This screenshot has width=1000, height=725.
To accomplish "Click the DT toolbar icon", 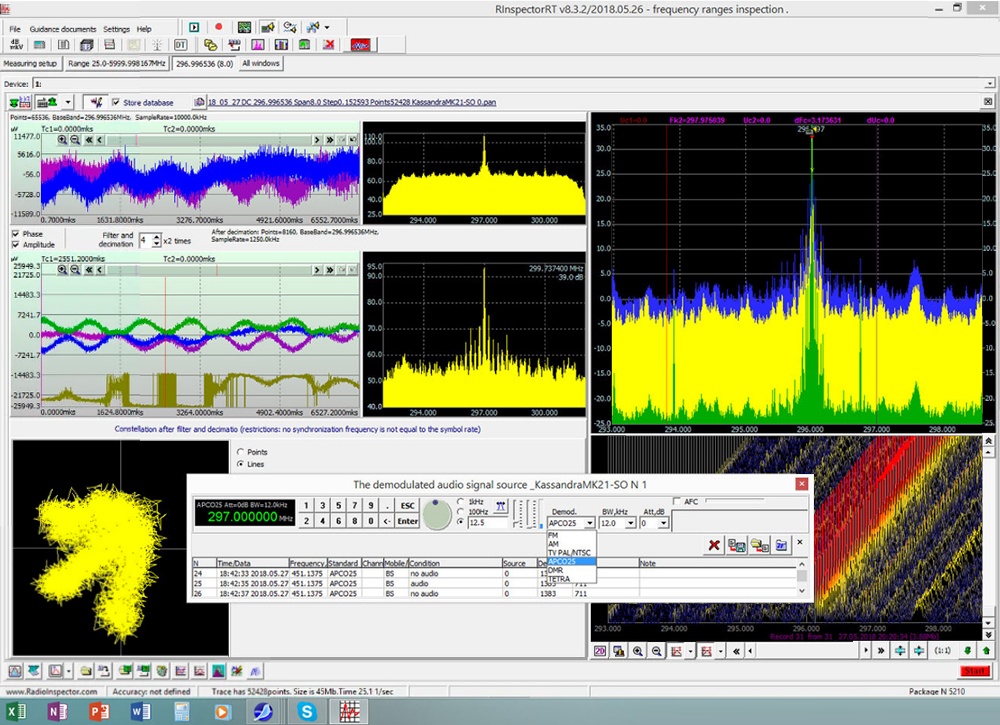I will point(181,45).
